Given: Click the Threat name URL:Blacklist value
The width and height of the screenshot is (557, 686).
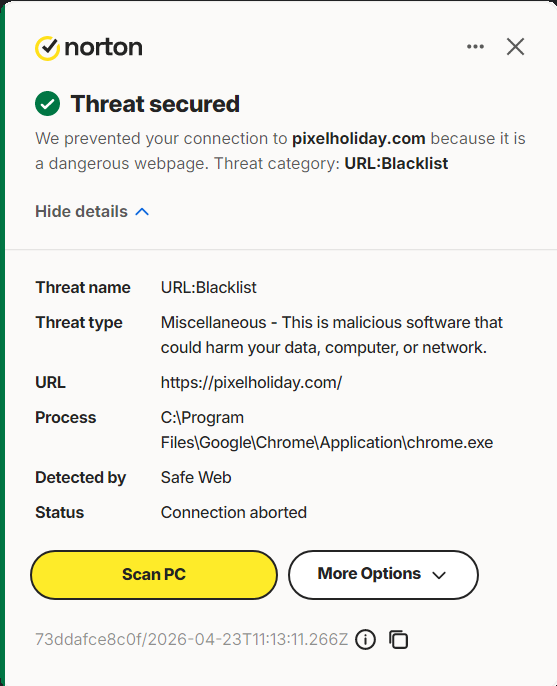Looking at the screenshot, I should (x=209, y=287).
